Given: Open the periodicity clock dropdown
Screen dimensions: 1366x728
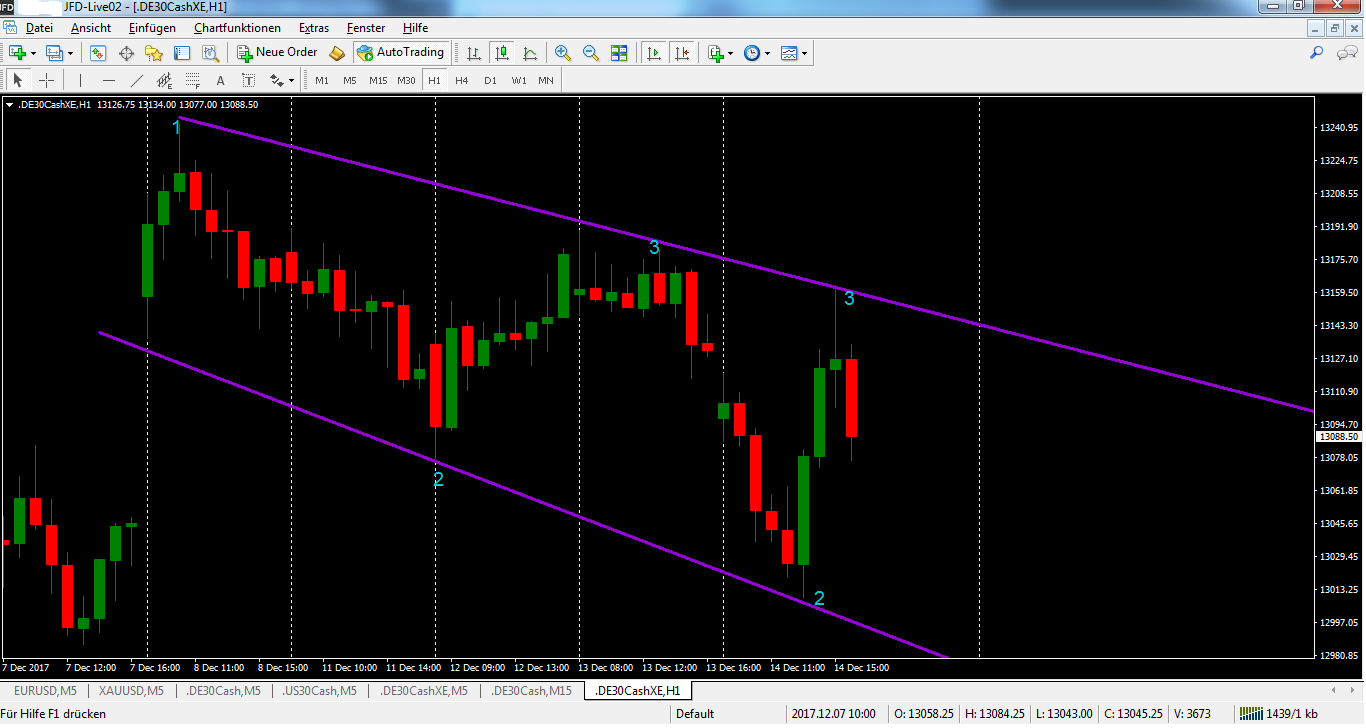Looking at the screenshot, I should pos(757,52).
